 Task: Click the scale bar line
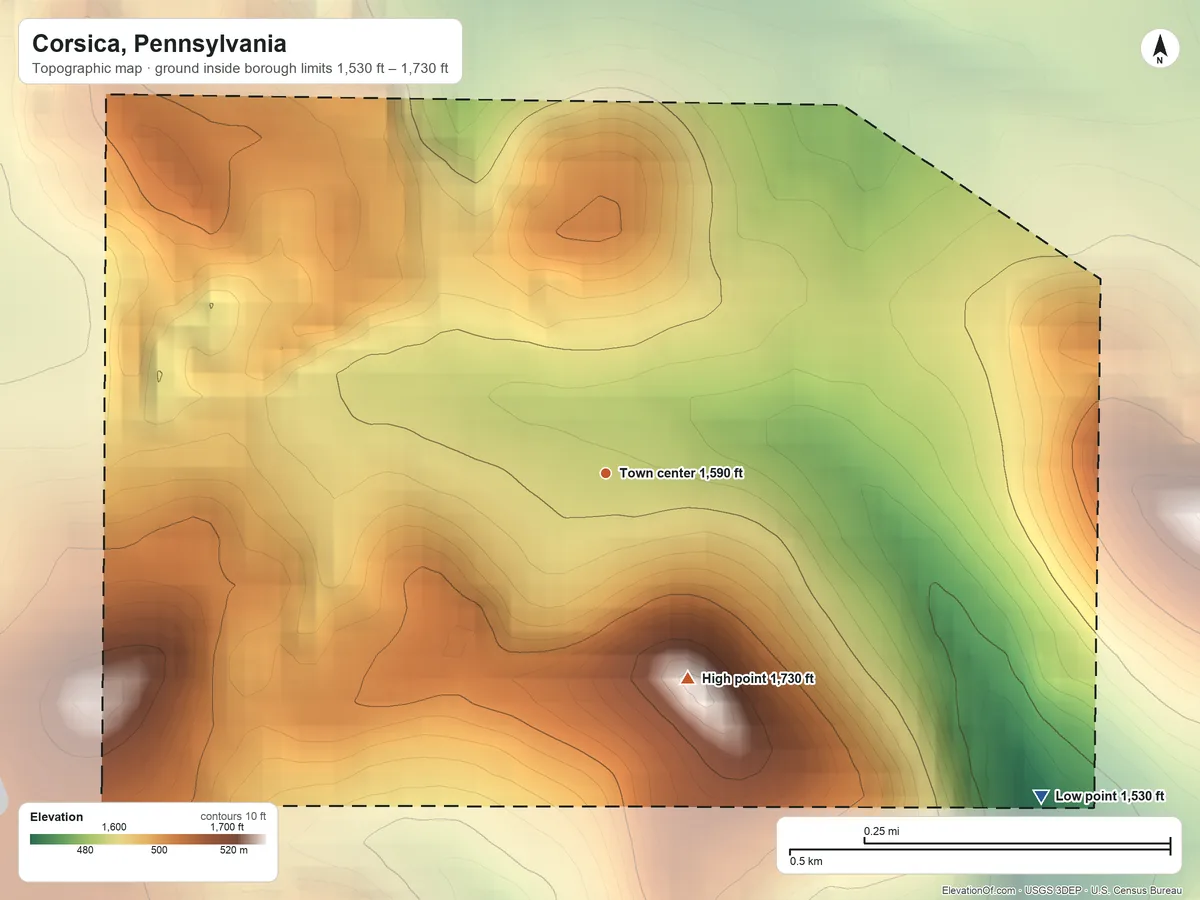click(x=980, y=849)
